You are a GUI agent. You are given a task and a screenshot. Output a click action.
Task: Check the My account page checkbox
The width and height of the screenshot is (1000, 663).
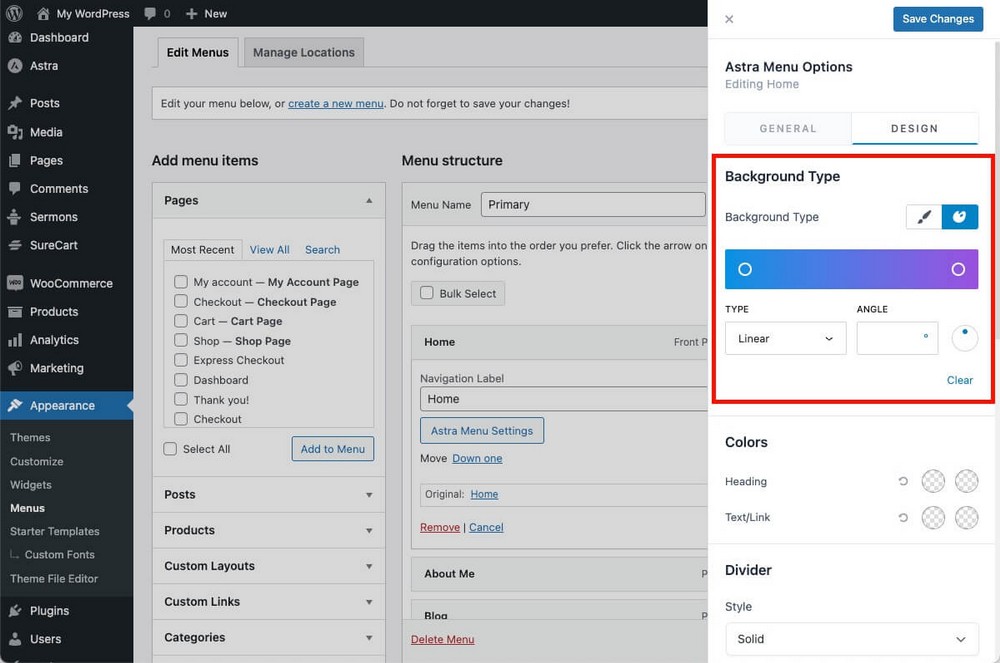(x=181, y=281)
